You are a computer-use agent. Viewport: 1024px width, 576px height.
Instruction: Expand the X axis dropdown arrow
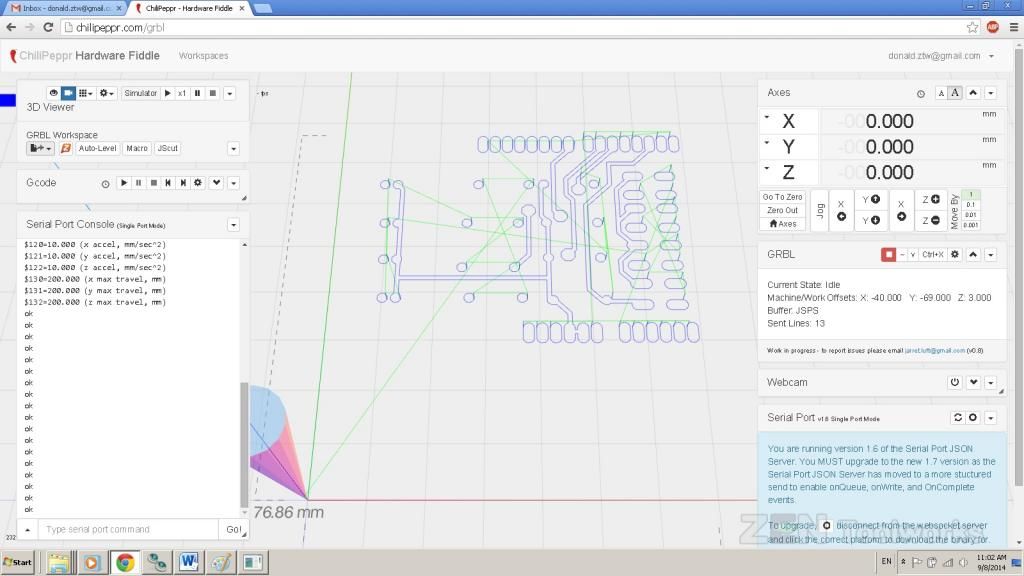tap(766, 116)
